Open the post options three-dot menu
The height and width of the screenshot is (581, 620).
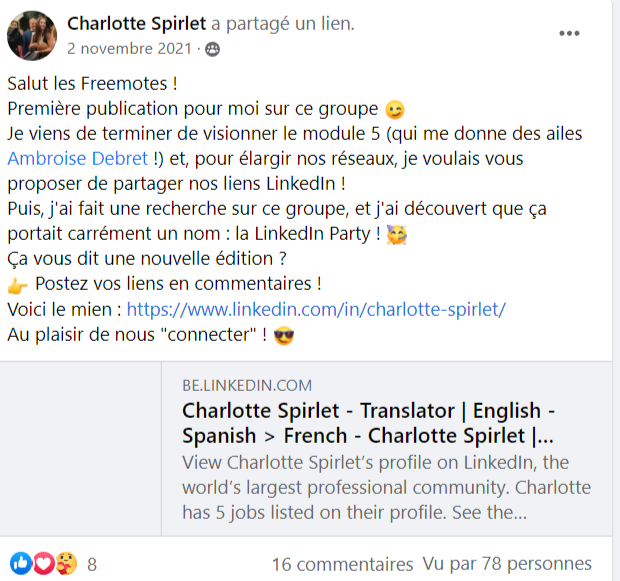(x=569, y=33)
